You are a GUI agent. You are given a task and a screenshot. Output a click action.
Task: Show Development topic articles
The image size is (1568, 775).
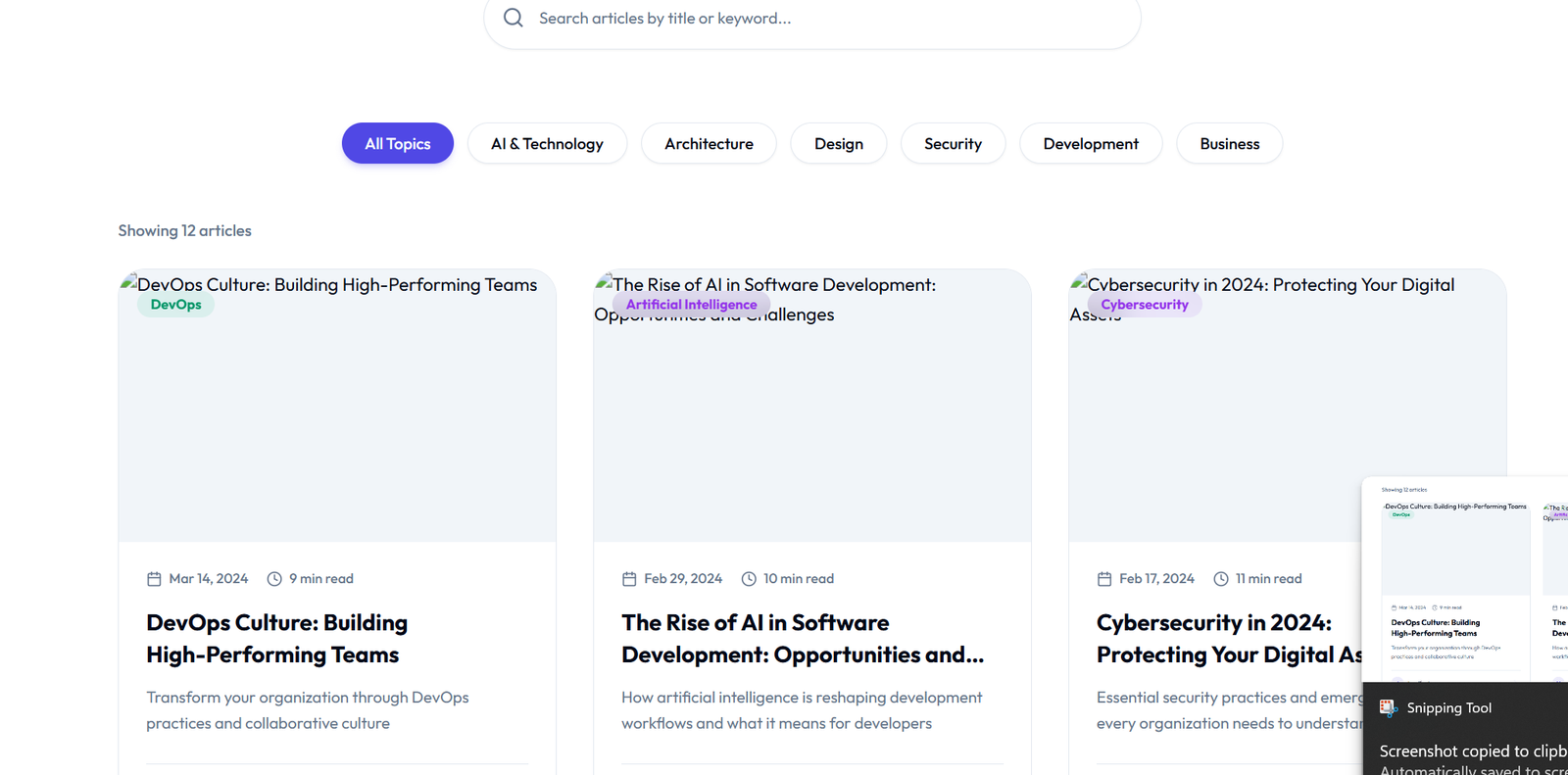tap(1090, 144)
